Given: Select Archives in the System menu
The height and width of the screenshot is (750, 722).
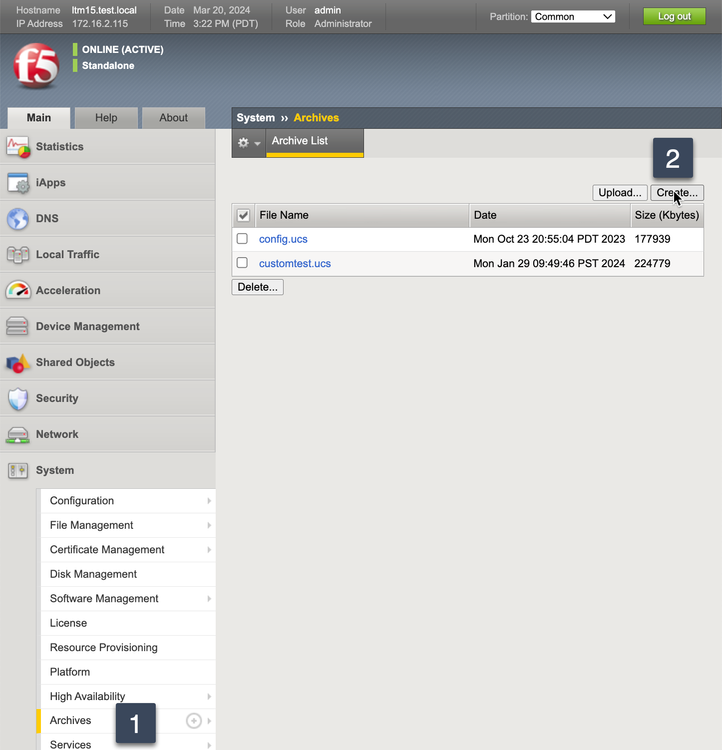Looking at the screenshot, I should click(x=70, y=720).
